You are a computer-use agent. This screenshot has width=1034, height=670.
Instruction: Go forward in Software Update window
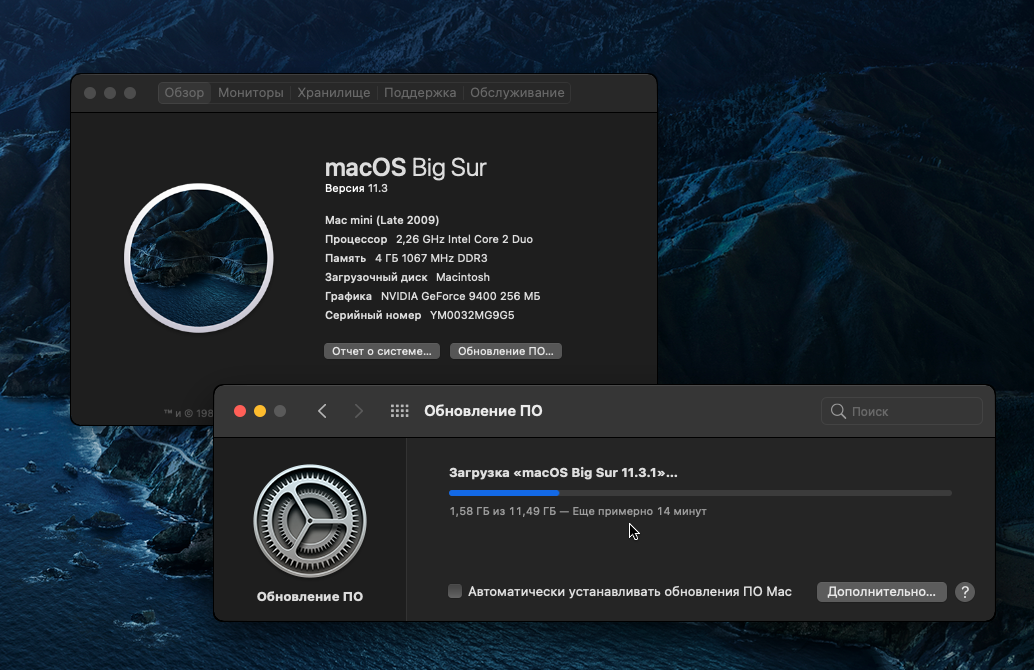click(x=359, y=411)
